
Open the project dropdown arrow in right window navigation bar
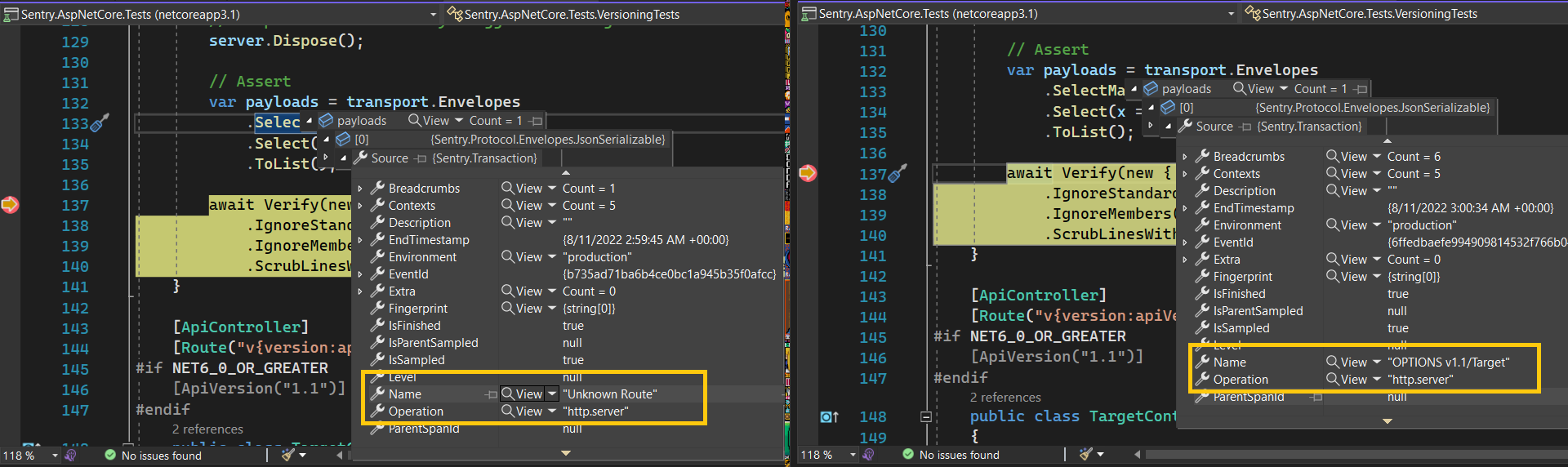point(1231,13)
